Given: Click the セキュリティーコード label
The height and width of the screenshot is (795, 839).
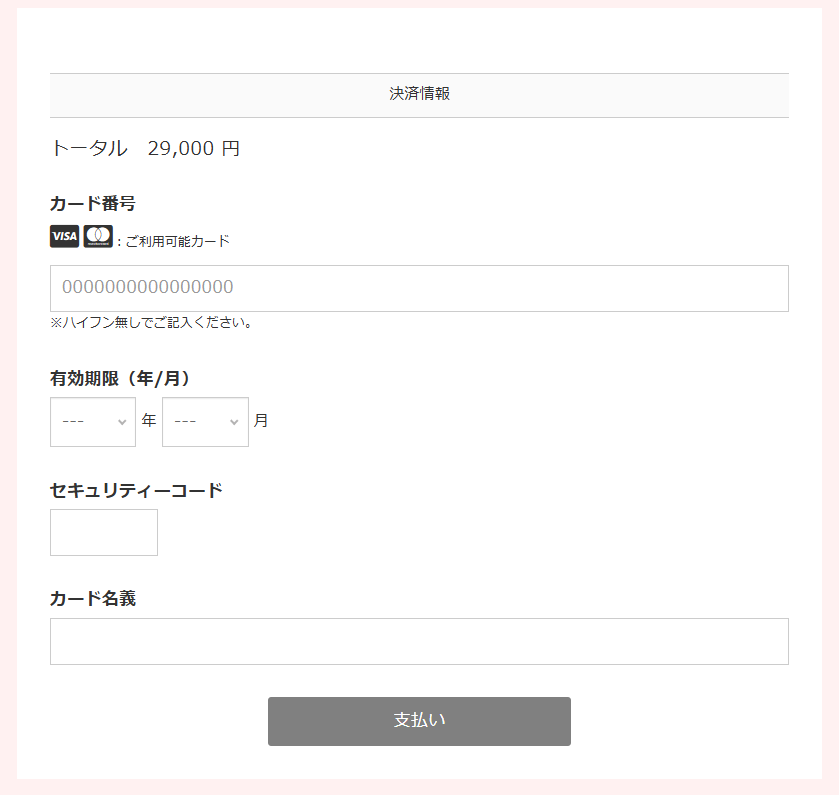Looking at the screenshot, I should pyautogui.click(x=136, y=490).
